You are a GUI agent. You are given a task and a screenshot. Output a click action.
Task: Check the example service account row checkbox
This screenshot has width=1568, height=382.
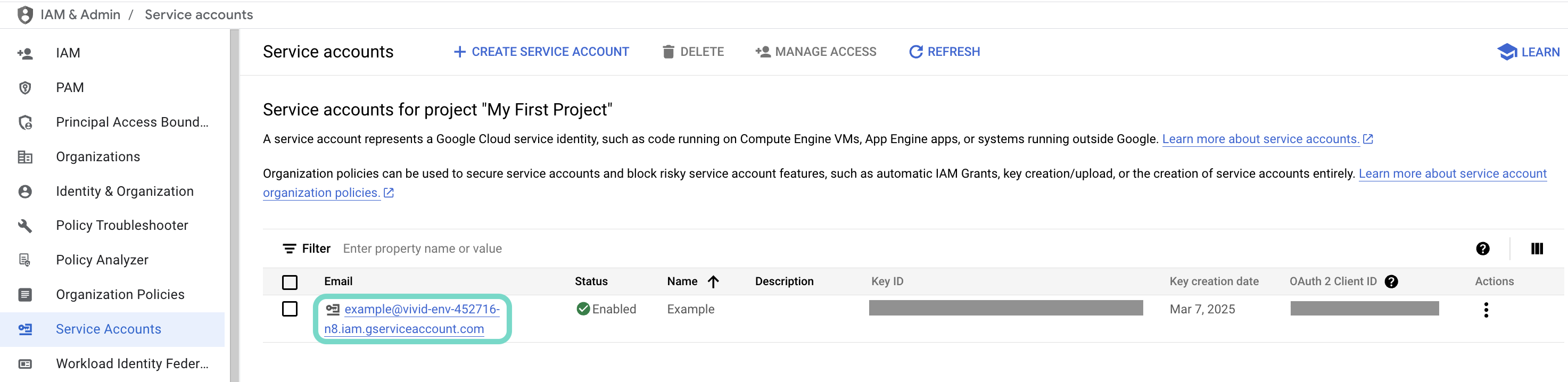point(290,310)
